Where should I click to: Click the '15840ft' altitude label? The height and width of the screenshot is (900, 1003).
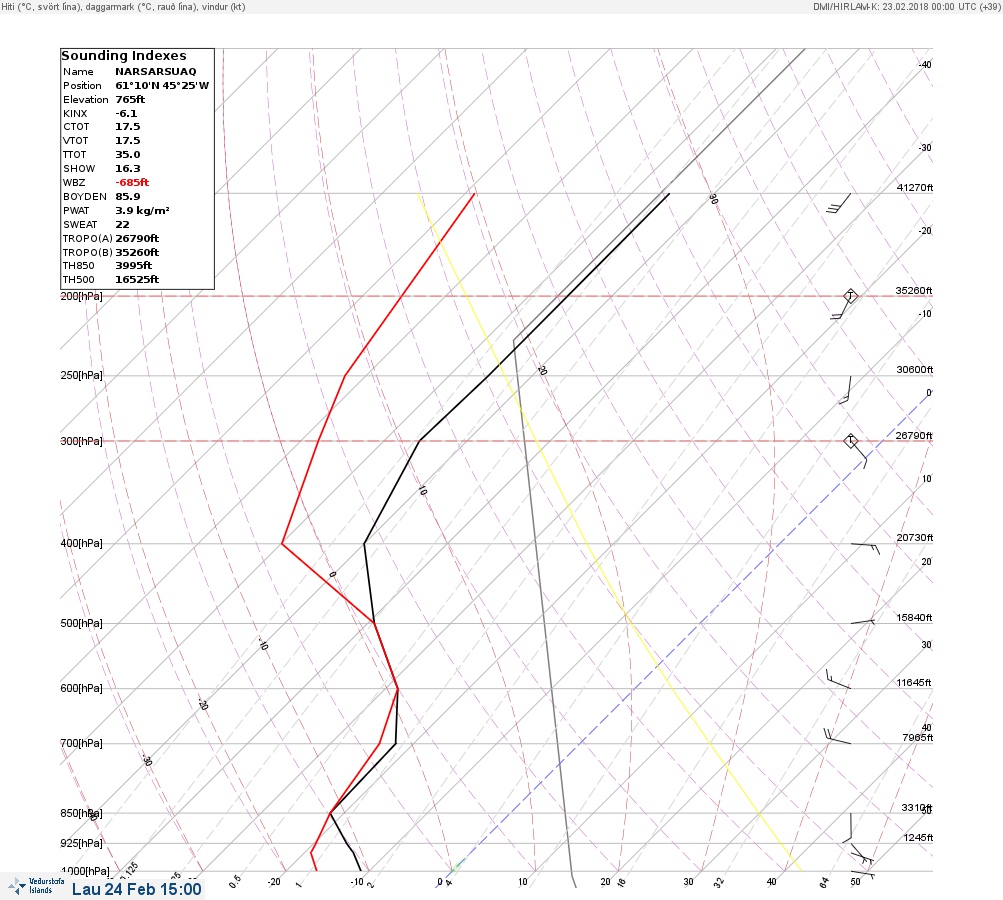[x=914, y=617]
